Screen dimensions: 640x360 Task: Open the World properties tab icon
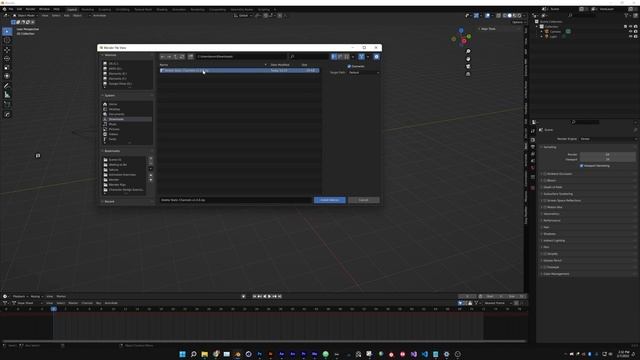[533, 168]
